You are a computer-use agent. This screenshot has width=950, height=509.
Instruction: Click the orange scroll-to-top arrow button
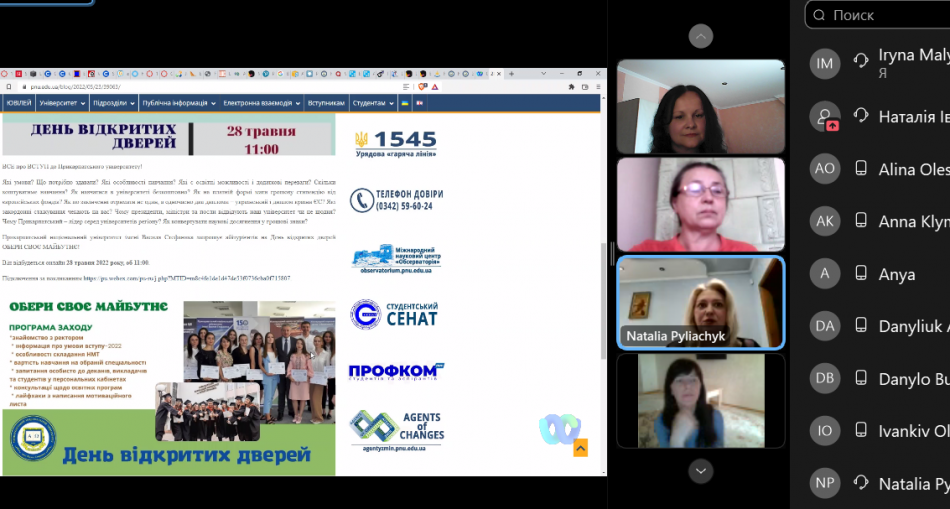tap(580, 447)
